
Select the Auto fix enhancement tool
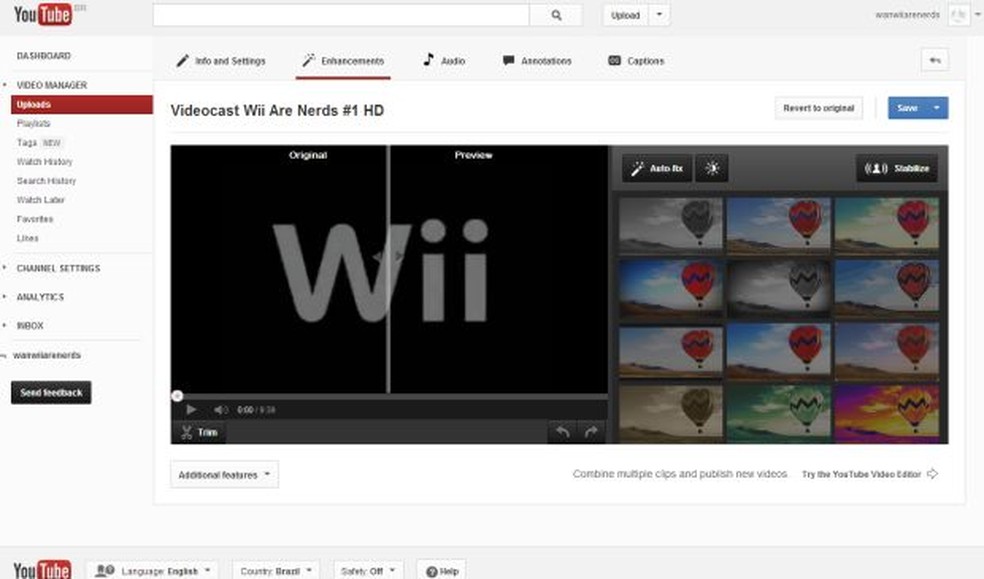(656, 168)
